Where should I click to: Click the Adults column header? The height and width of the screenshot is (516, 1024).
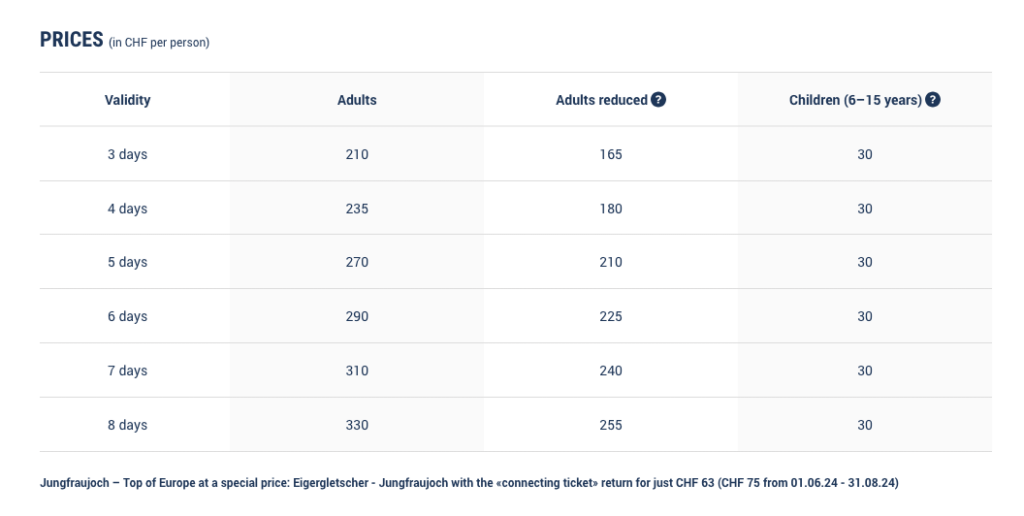click(357, 100)
